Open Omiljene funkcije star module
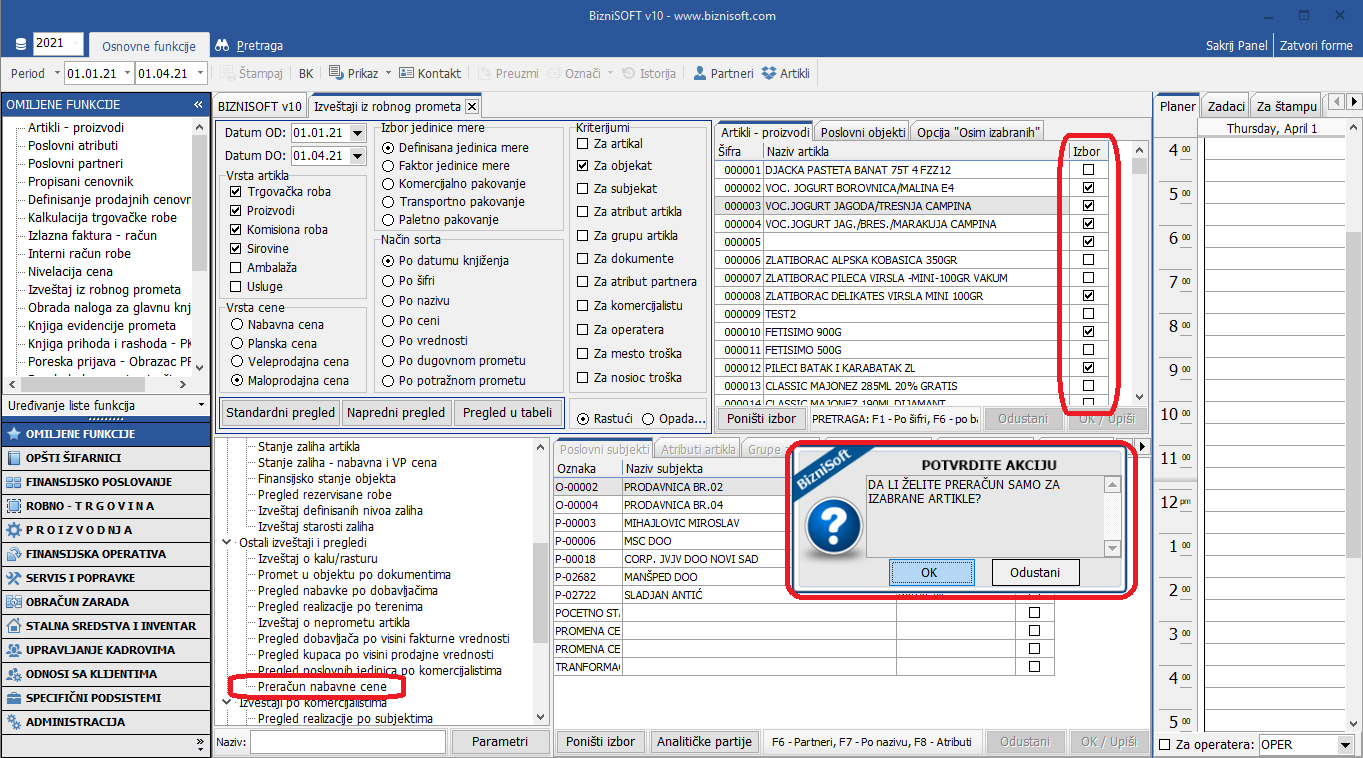Image resolution: width=1363 pixels, height=758 pixels. 14,434
